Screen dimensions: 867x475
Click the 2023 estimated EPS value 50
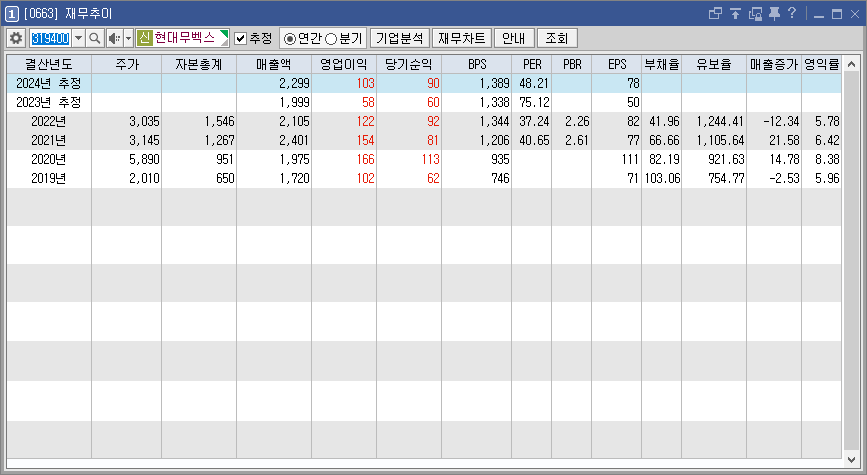pos(633,102)
